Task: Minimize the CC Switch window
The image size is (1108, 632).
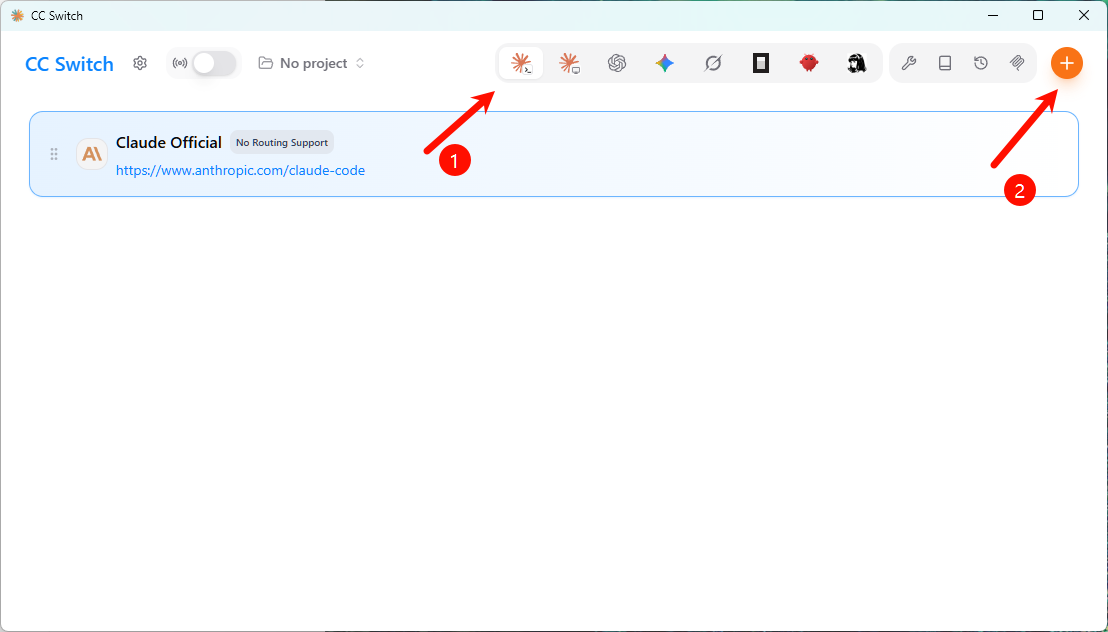Action: pos(993,15)
